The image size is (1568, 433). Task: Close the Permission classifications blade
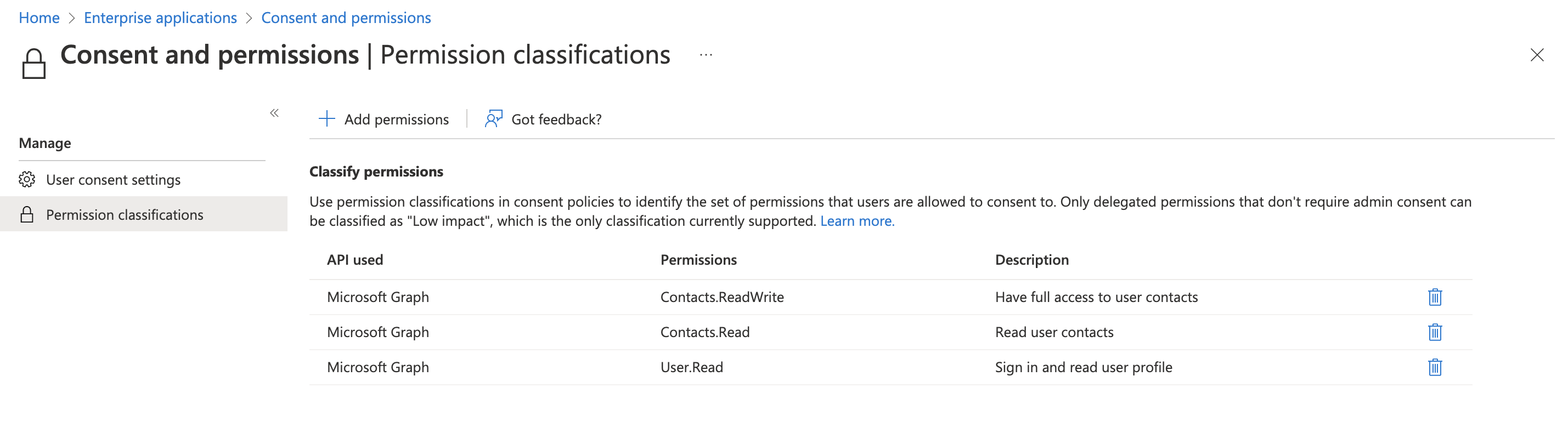1536,55
